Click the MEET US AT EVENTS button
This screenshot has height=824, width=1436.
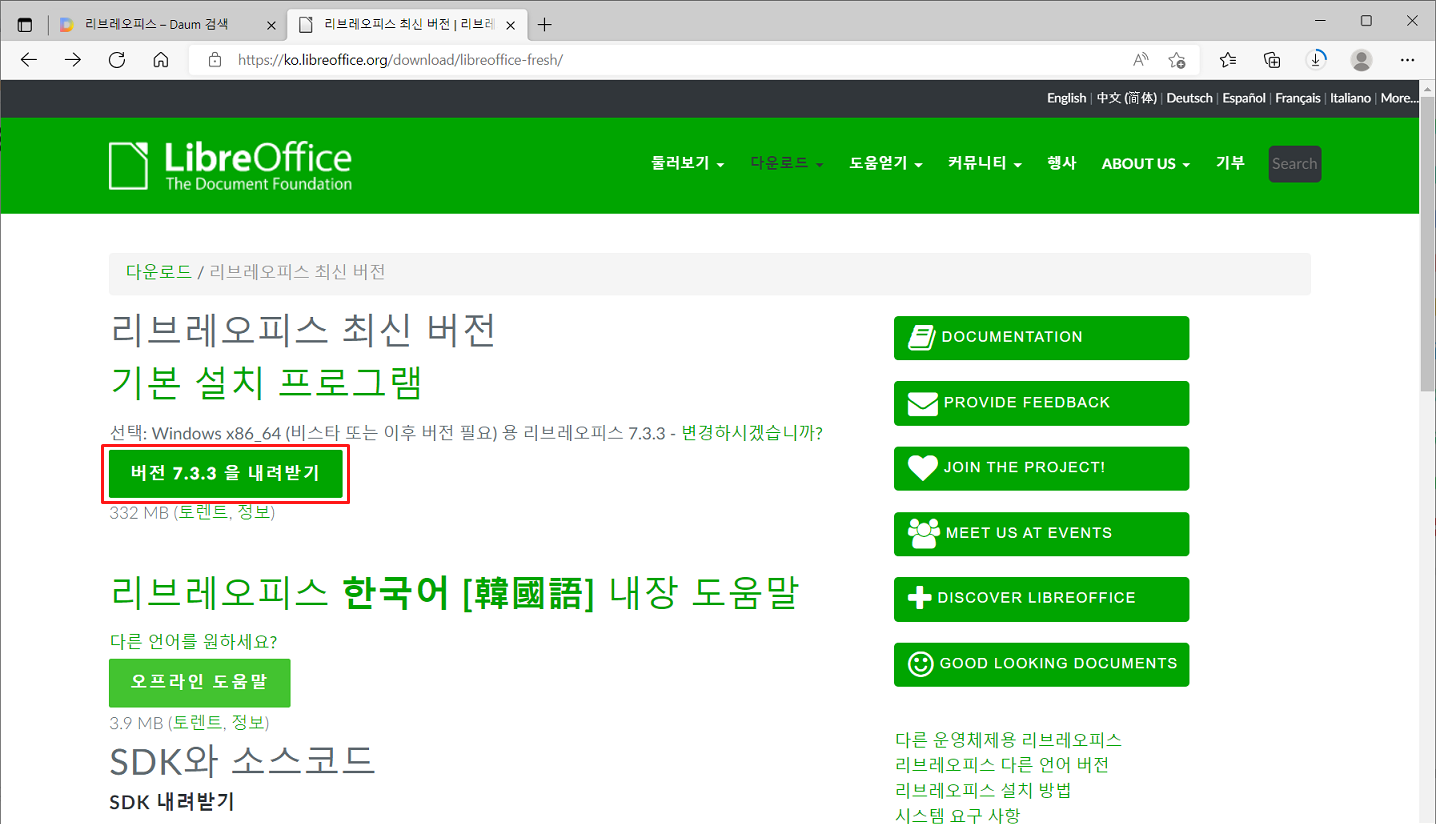coord(1041,534)
